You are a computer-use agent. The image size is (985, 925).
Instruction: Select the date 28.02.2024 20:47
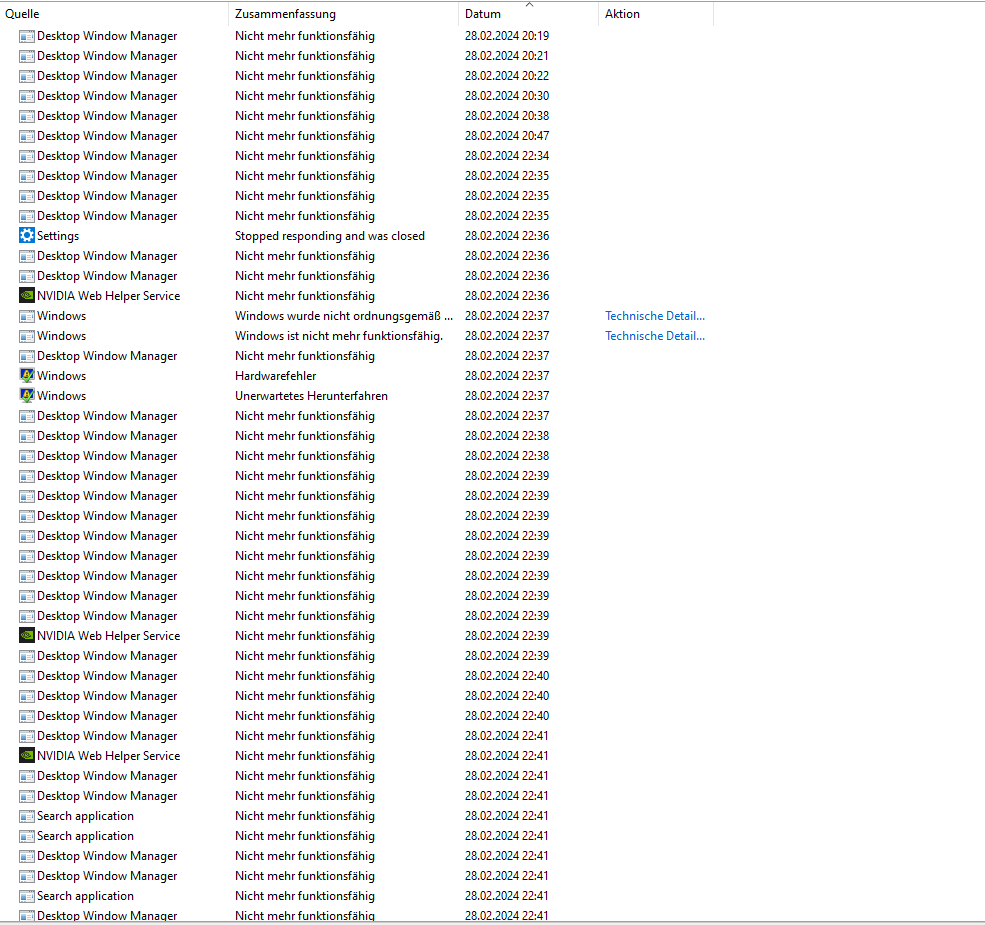click(x=506, y=136)
